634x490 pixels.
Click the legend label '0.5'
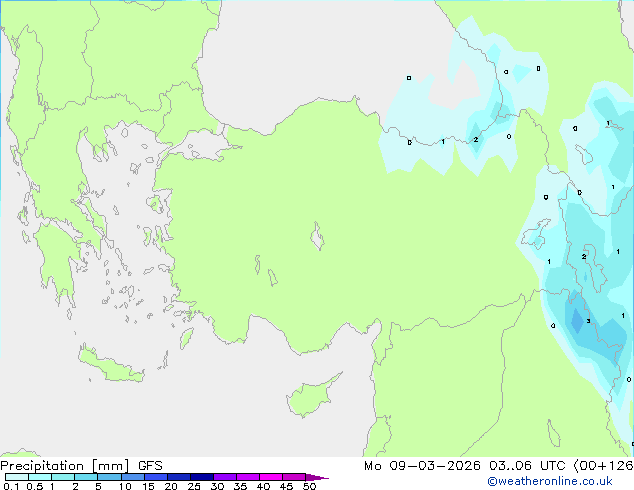coord(35,486)
